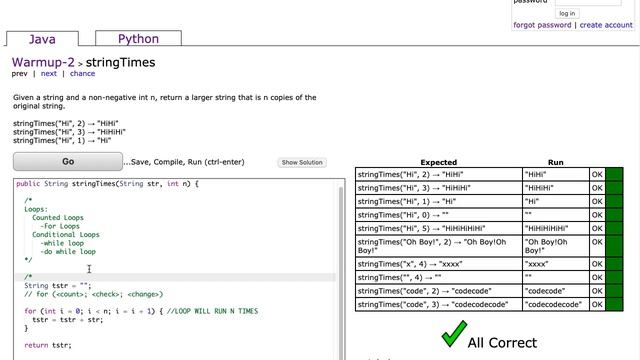
Task: Select expected row stringTimes("Hi", 5)
Action: click(439, 228)
